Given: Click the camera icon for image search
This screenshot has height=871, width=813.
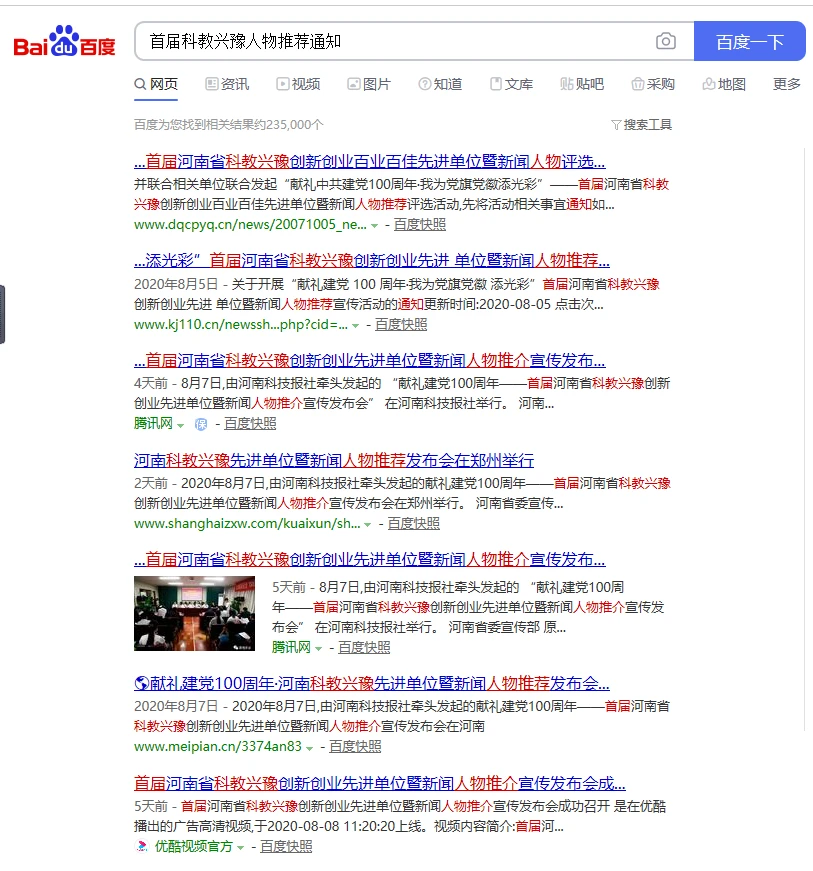Looking at the screenshot, I should tap(666, 42).
